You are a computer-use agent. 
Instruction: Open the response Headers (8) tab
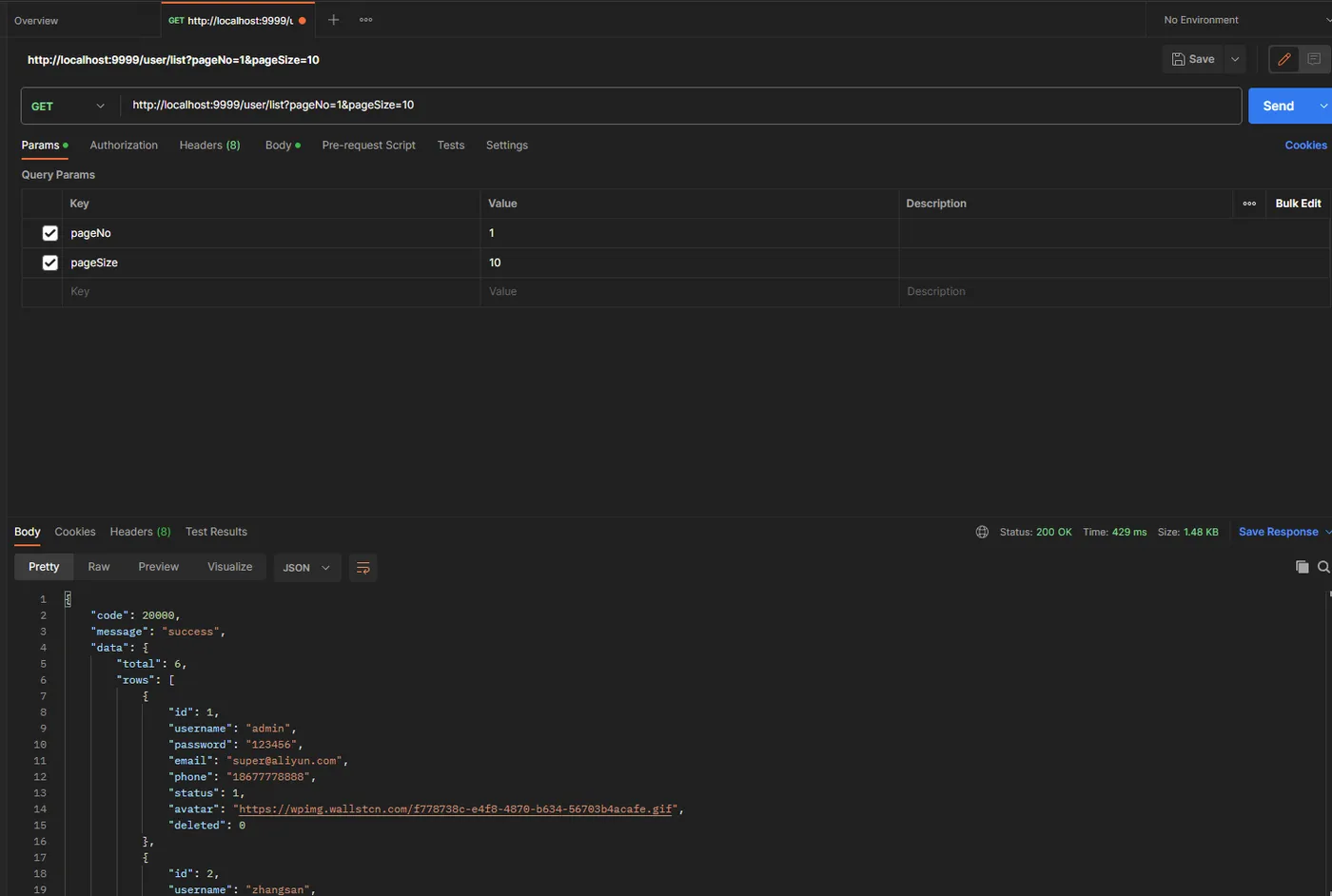coord(140,532)
